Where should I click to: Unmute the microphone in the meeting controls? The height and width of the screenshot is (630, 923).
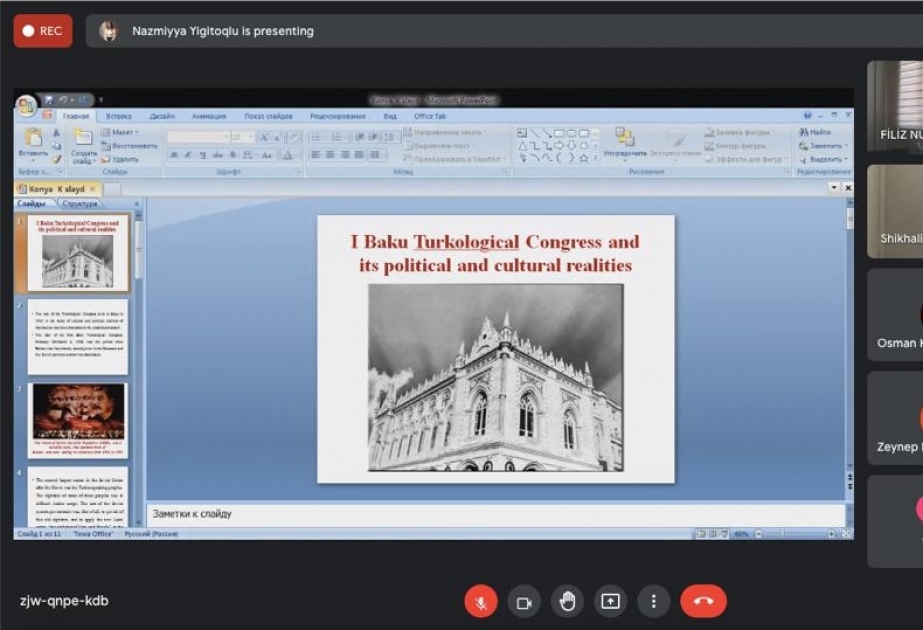pyautogui.click(x=481, y=602)
